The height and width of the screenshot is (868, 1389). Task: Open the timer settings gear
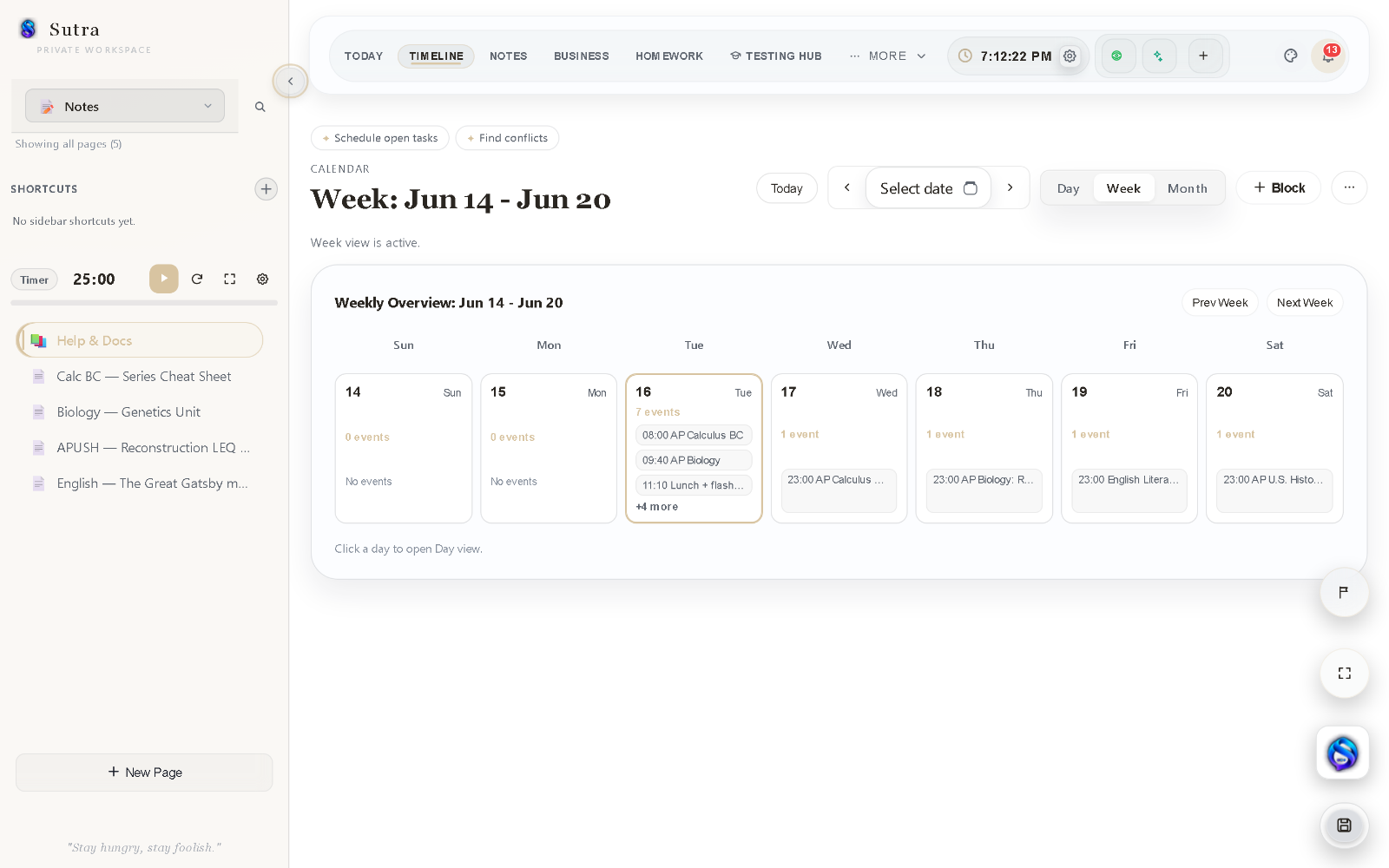pyautogui.click(x=262, y=279)
